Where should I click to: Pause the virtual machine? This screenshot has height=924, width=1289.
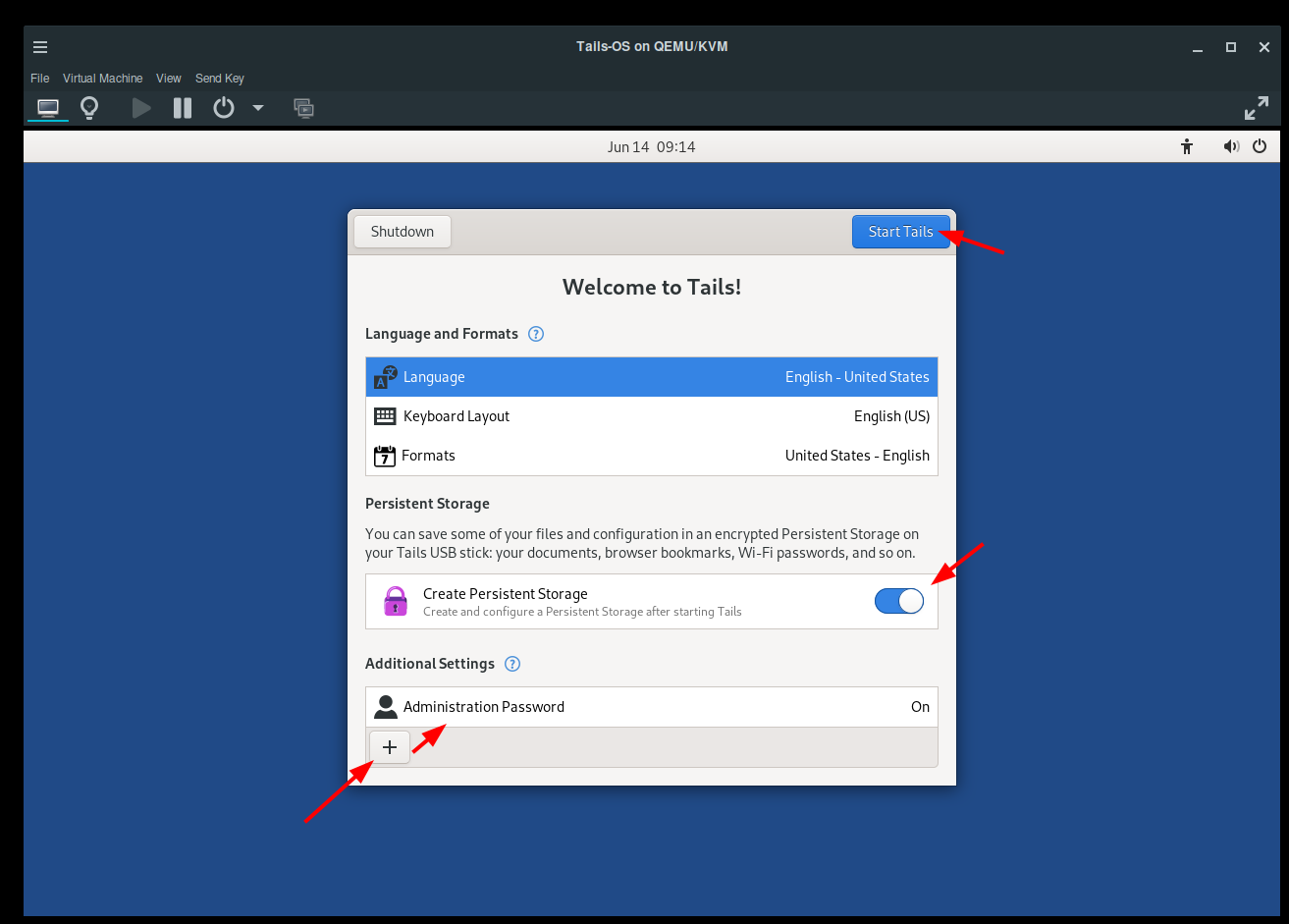coord(183,108)
